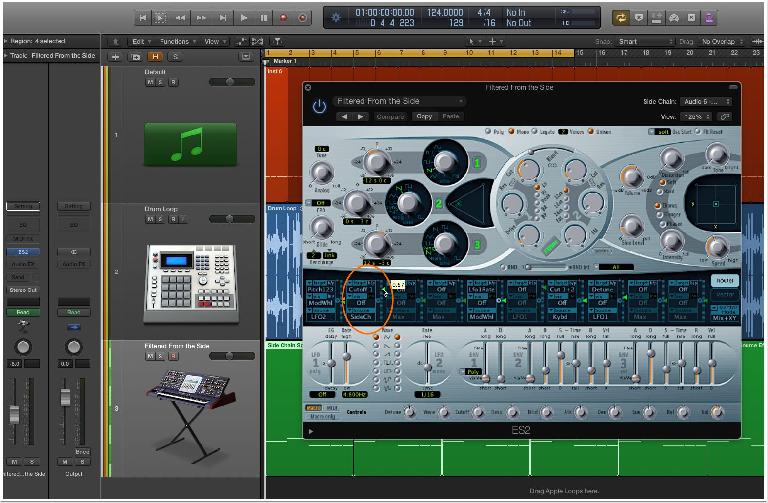Image resolution: width=768 pixels, height=503 pixels.
Task: Mute the Drum Loop track
Action: pyautogui.click(x=150, y=219)
